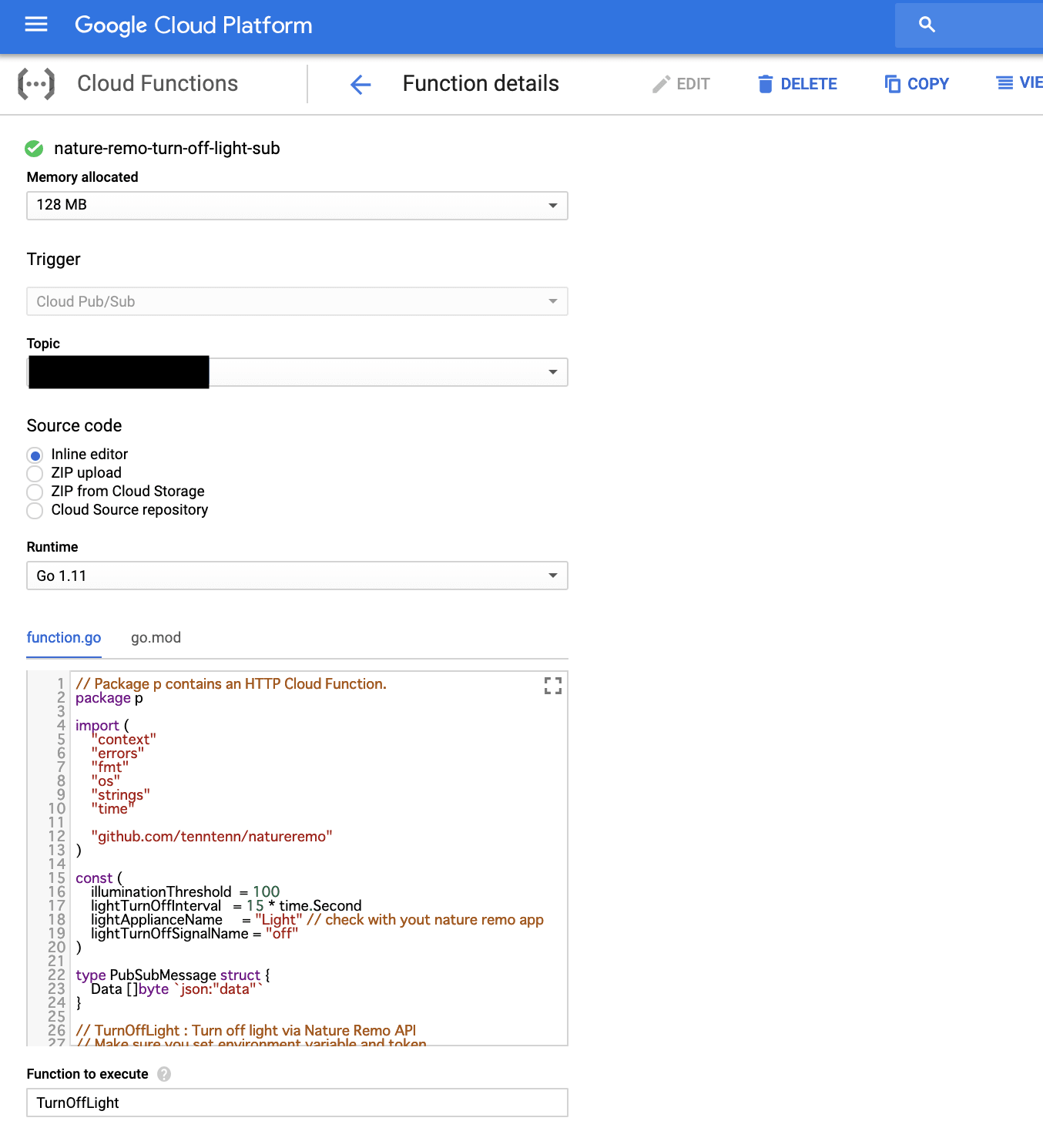Click the lightApplianceName code line
Screen dimensions: 1043x1148
317,920
